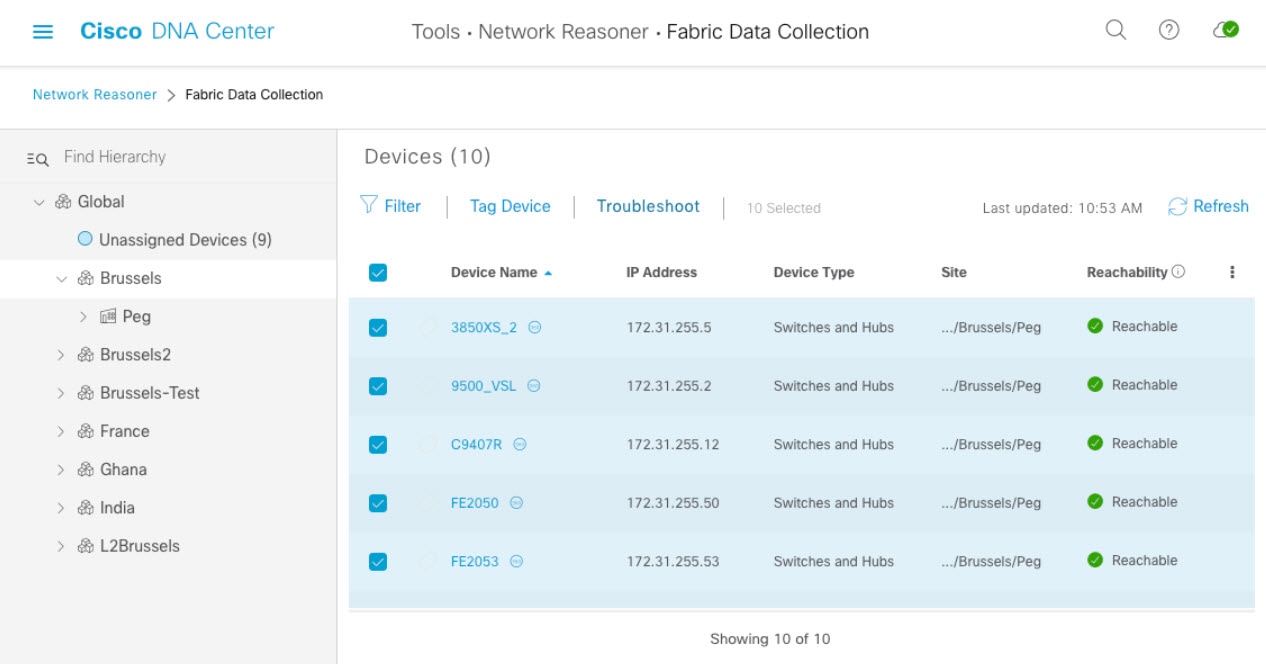1266x664 pixels.
Task: Select the Ghana site in hierarchy
Action: click(x=123, y=470)
